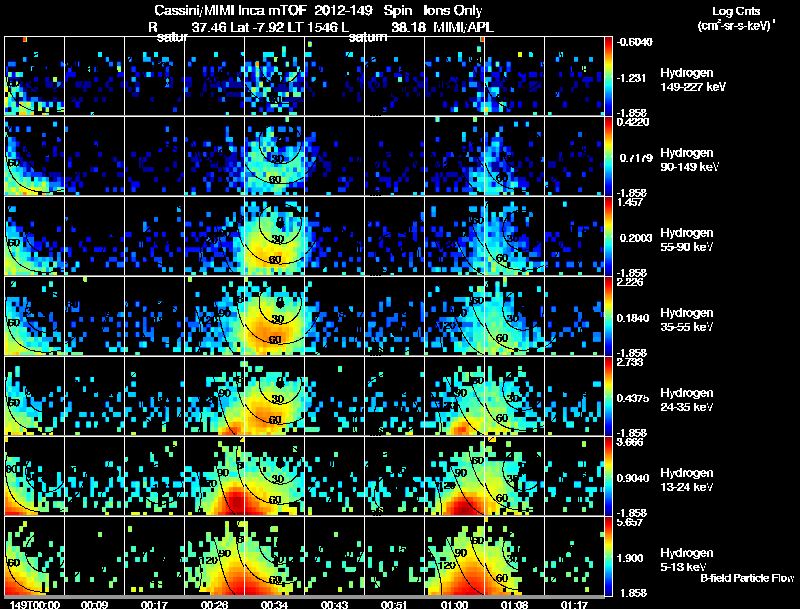Open the 5-13 keV image panel at 01:00

454,556
